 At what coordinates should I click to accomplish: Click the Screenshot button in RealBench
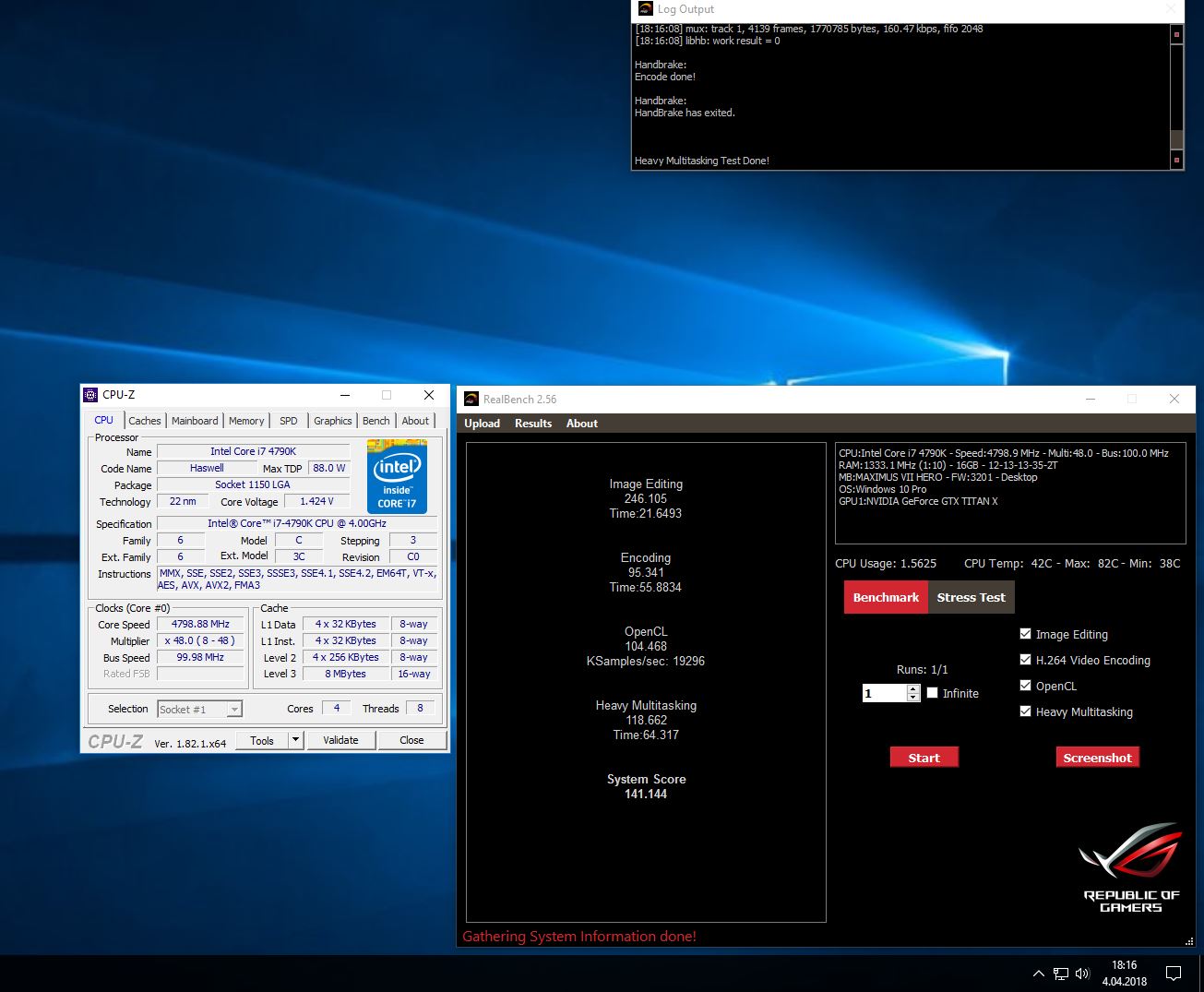(x=1097, y=758)
